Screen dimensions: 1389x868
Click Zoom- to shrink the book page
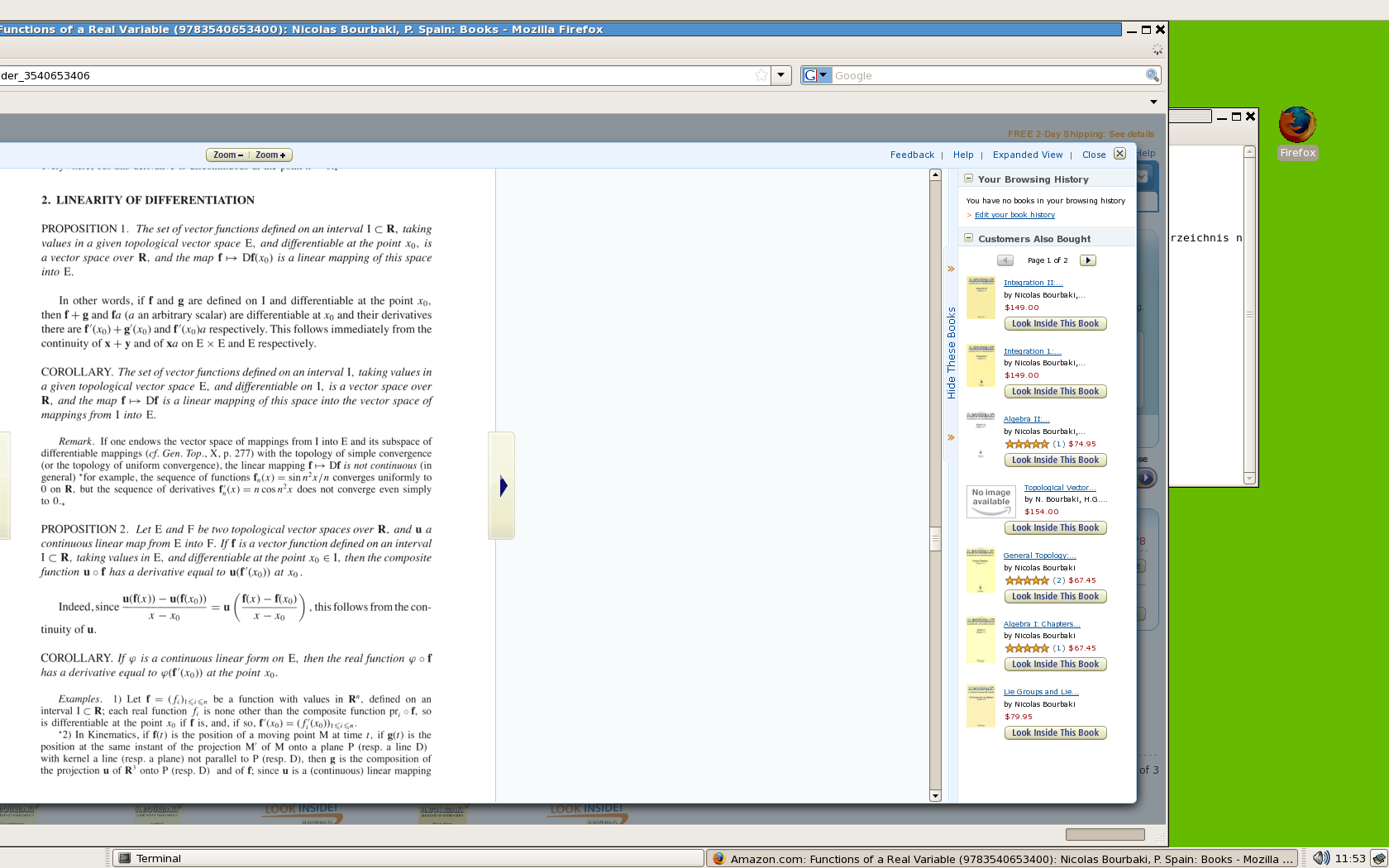(x=228, y=155)
